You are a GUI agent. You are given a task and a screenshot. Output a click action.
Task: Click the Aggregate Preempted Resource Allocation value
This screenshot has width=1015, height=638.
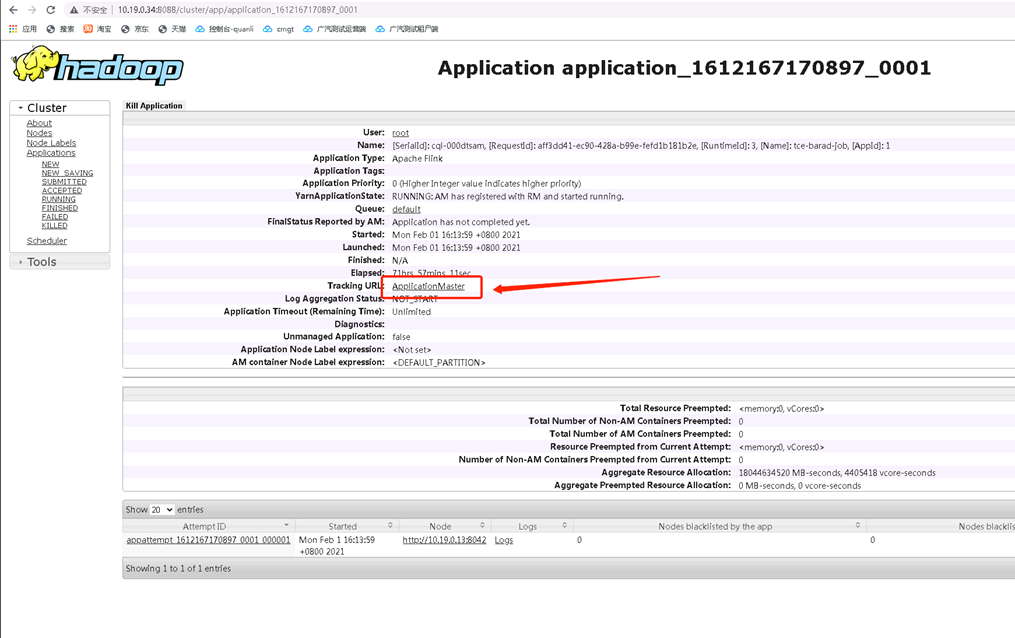800,486
